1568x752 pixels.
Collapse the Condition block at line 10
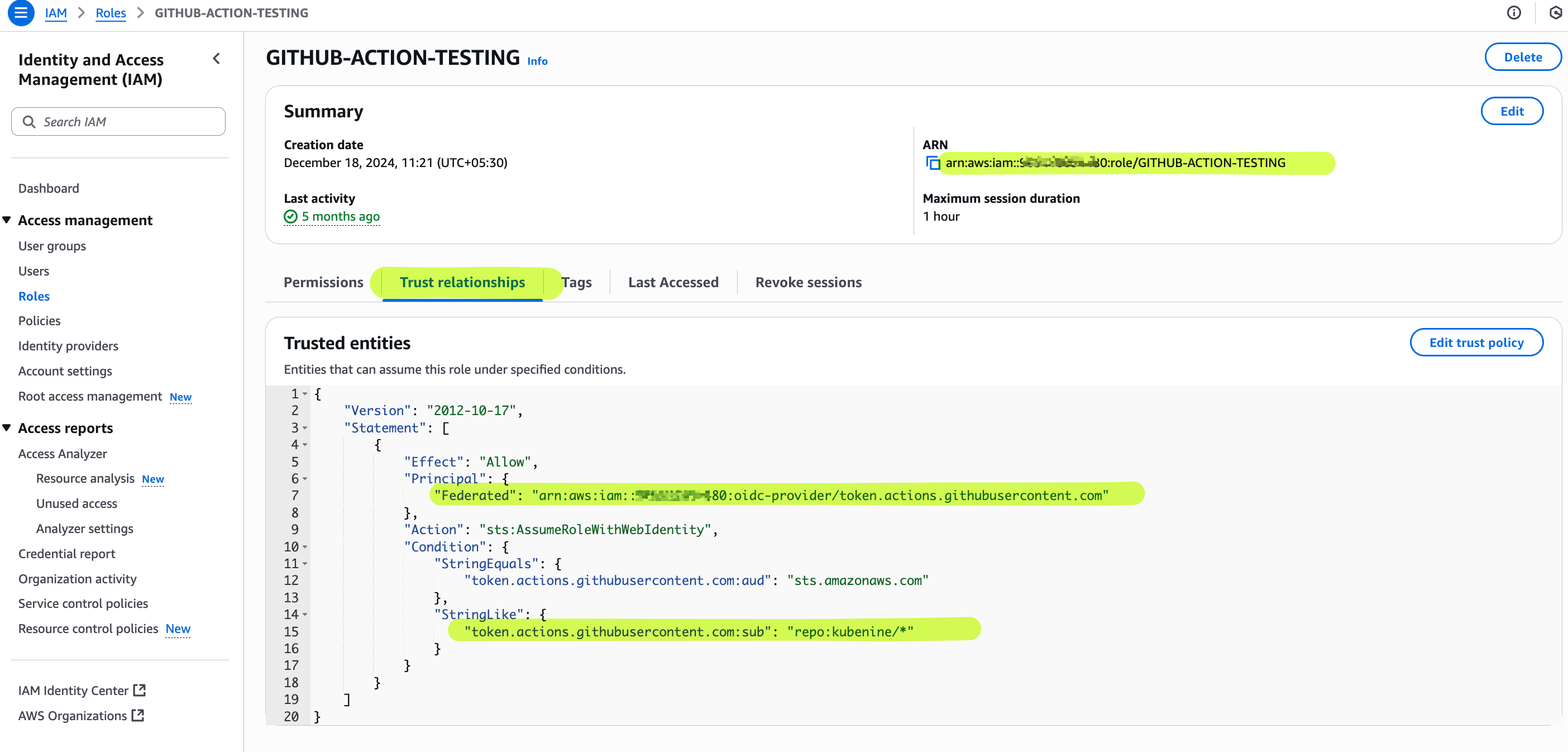pyautogui.click(x=305, y=546)
